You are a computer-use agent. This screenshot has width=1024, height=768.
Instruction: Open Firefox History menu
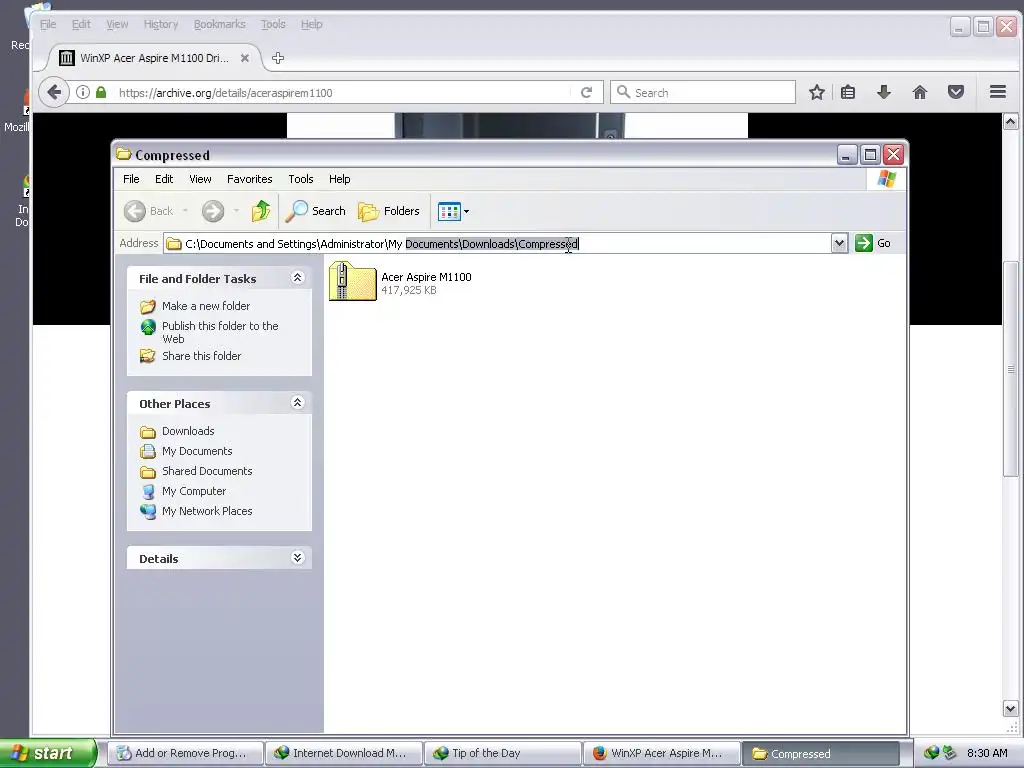[161, 24]
